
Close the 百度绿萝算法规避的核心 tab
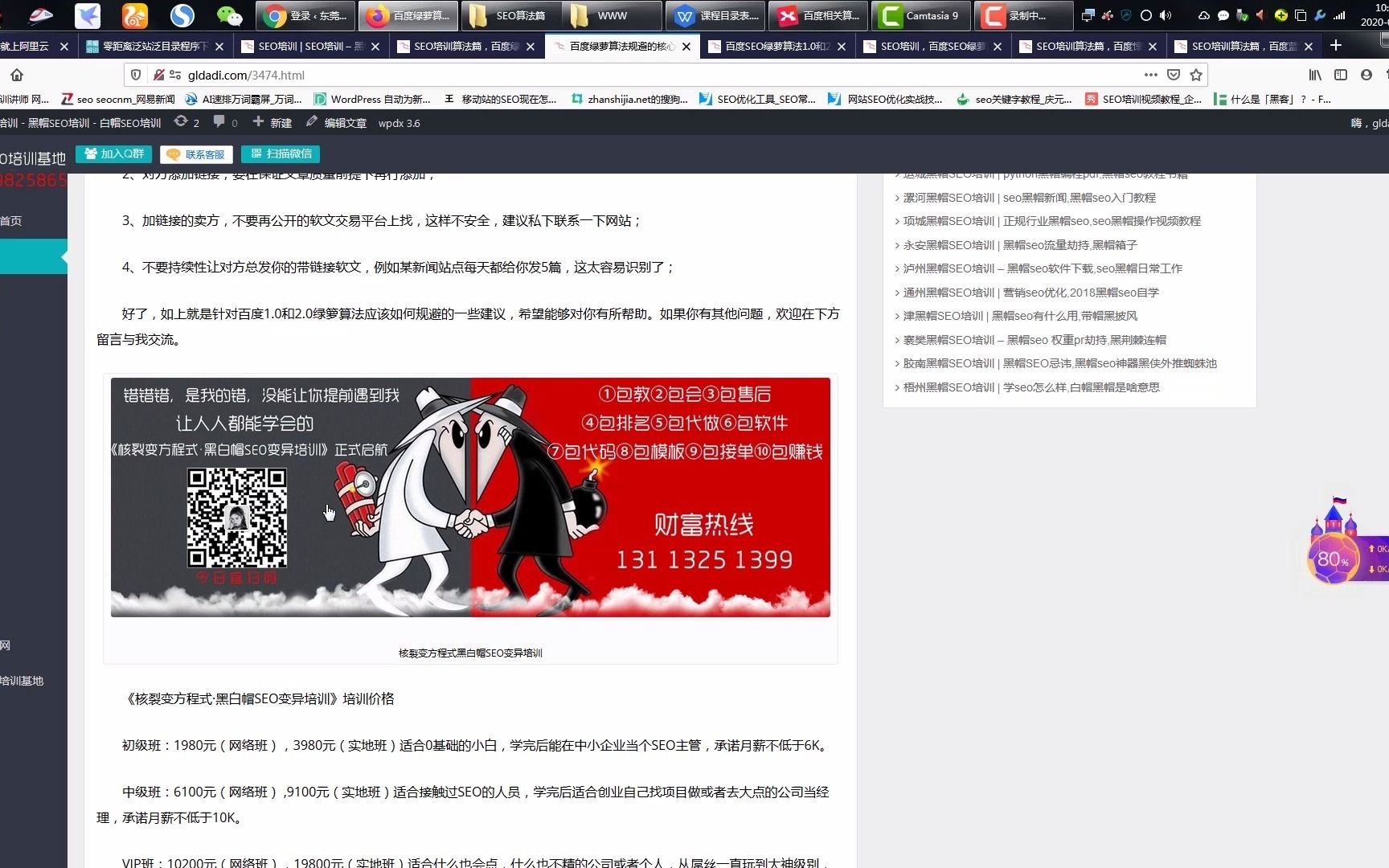tap(686, 47)
